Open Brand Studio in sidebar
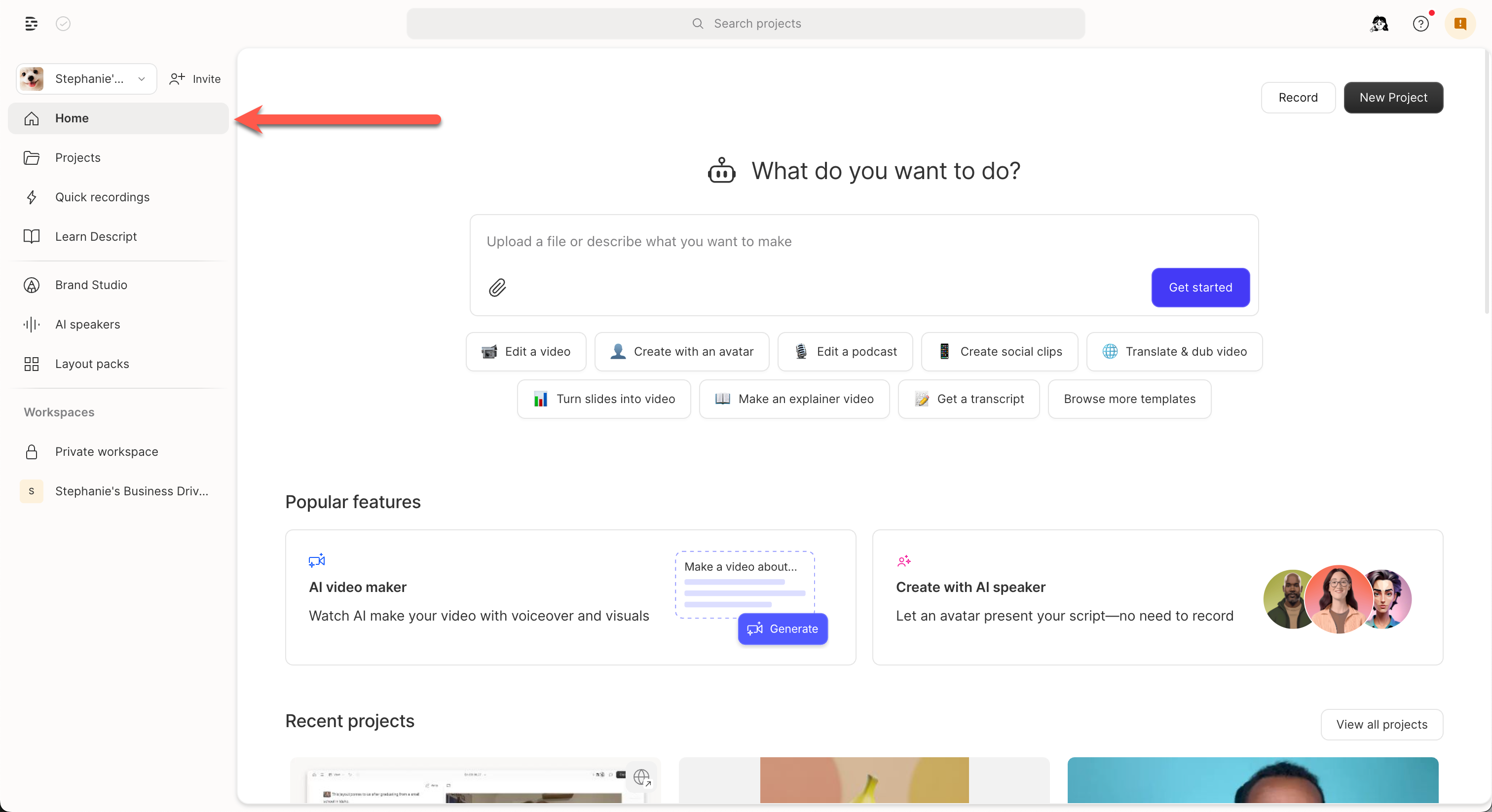 (91, 285)
